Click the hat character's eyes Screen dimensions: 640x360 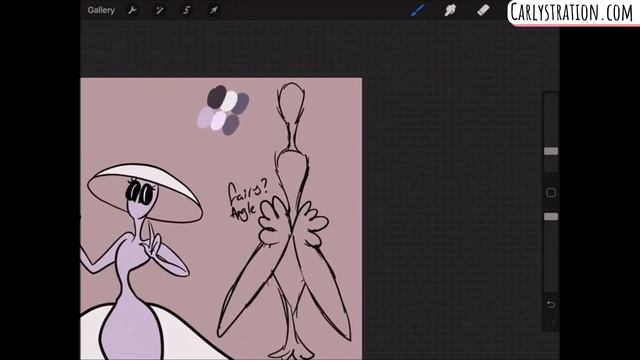coord(140,192)
